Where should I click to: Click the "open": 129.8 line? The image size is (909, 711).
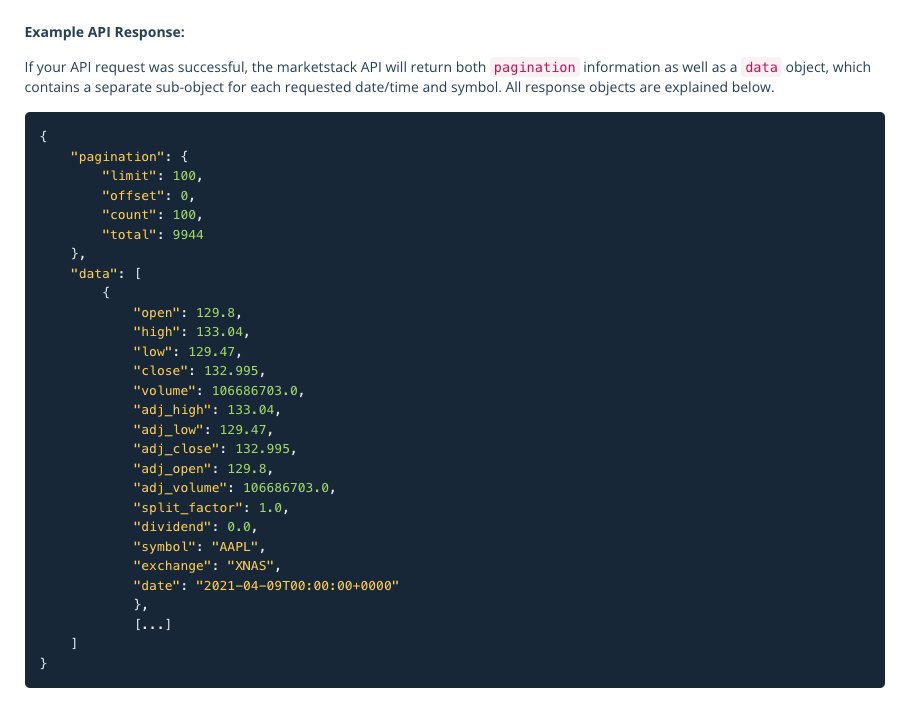click(x=187, y=313)
